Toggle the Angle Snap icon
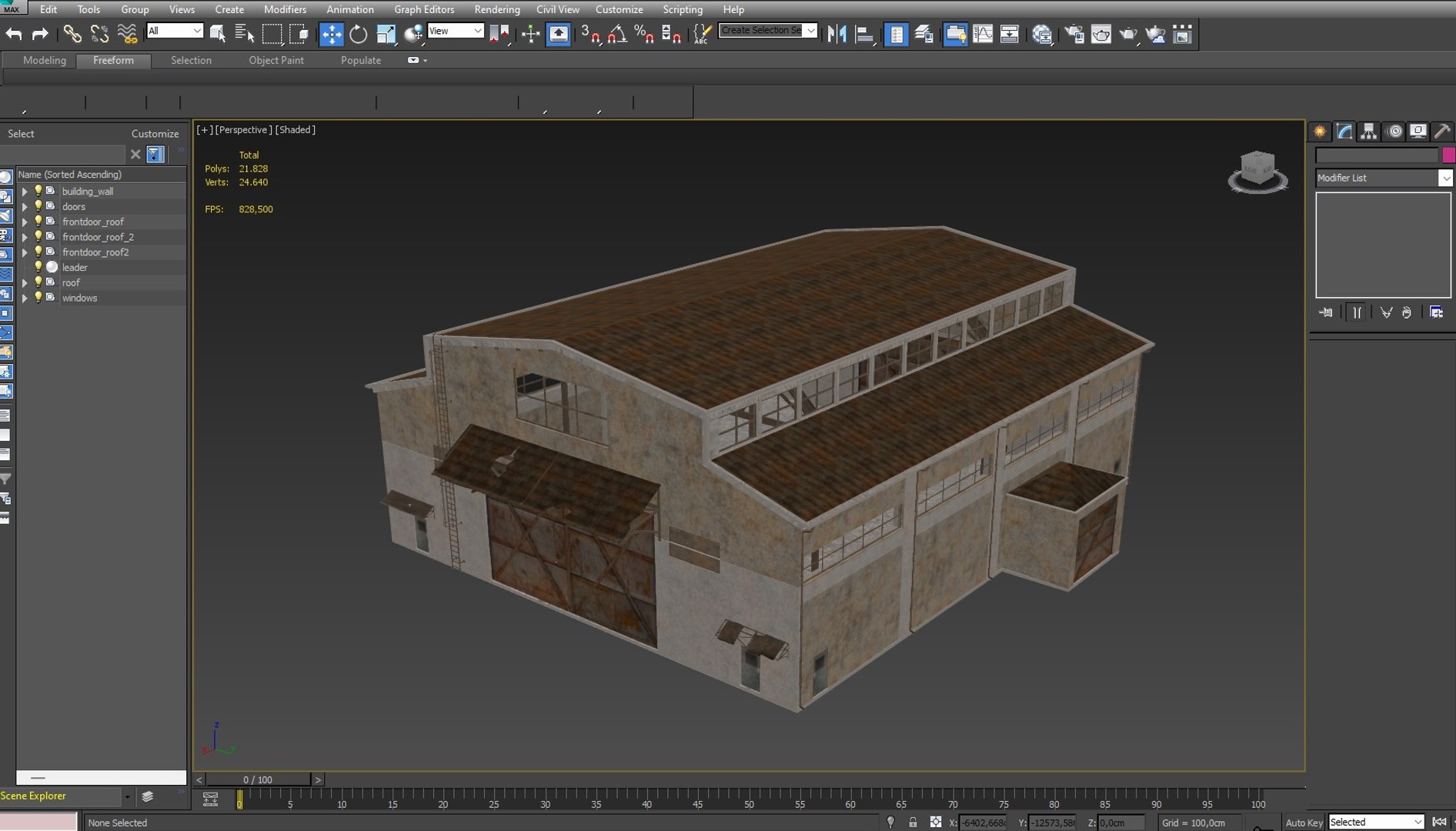1456x831 pixels. 617,34
